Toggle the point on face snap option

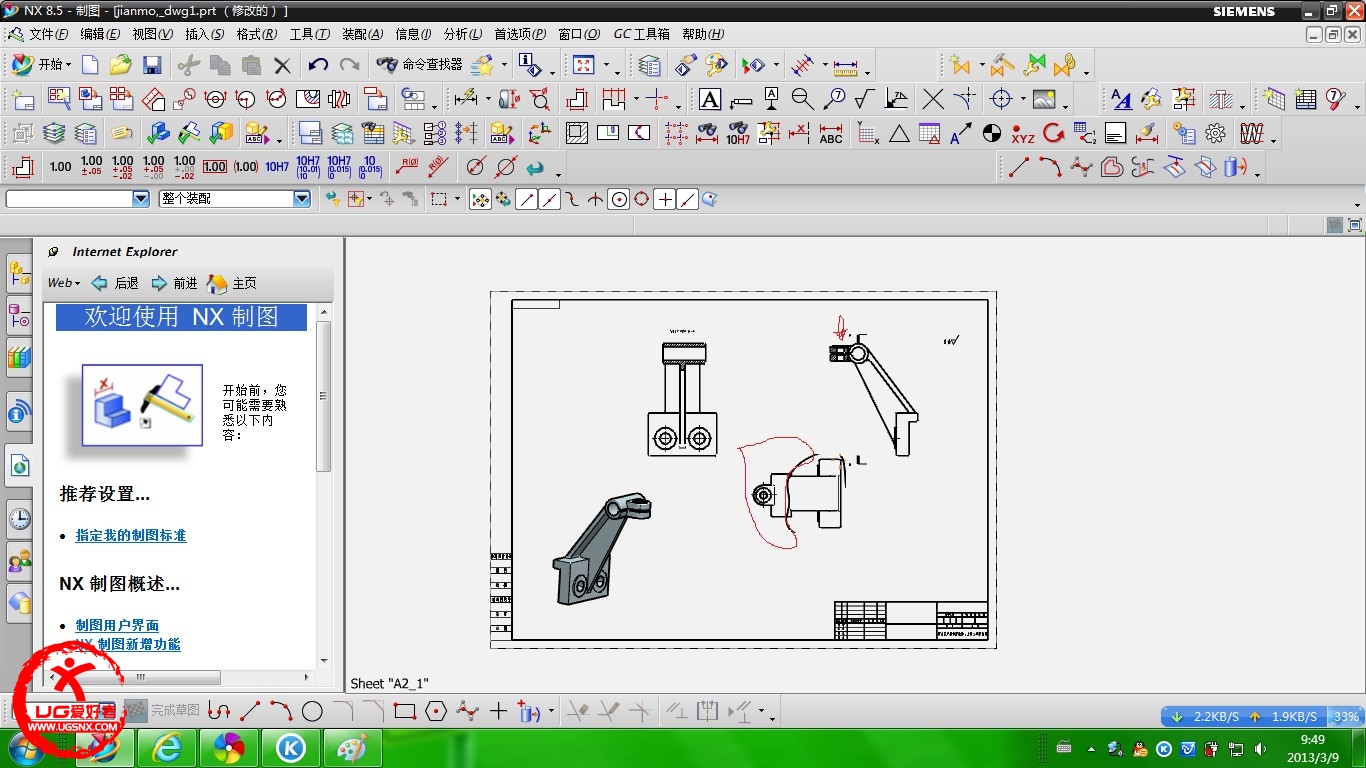tap(710, 200)
